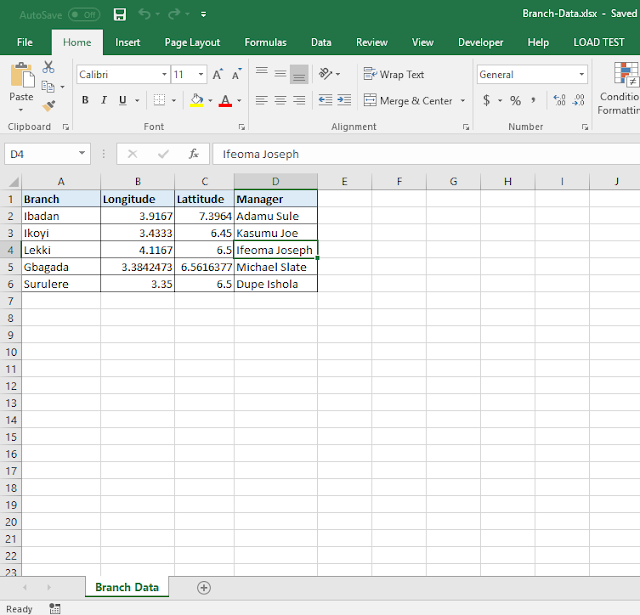Launch the Number format dialog
This screenshot has width=640, height=615.
[x=585, y=127]
